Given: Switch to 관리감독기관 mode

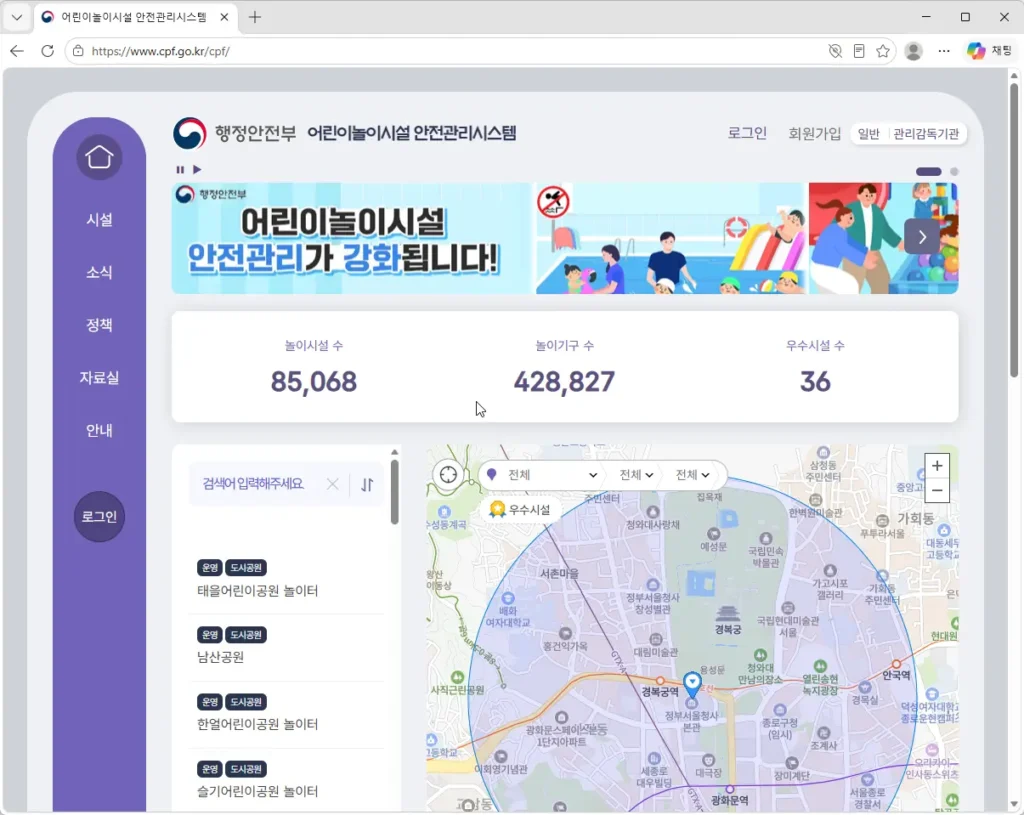Looking at the screenshot, I should (926, 134).
